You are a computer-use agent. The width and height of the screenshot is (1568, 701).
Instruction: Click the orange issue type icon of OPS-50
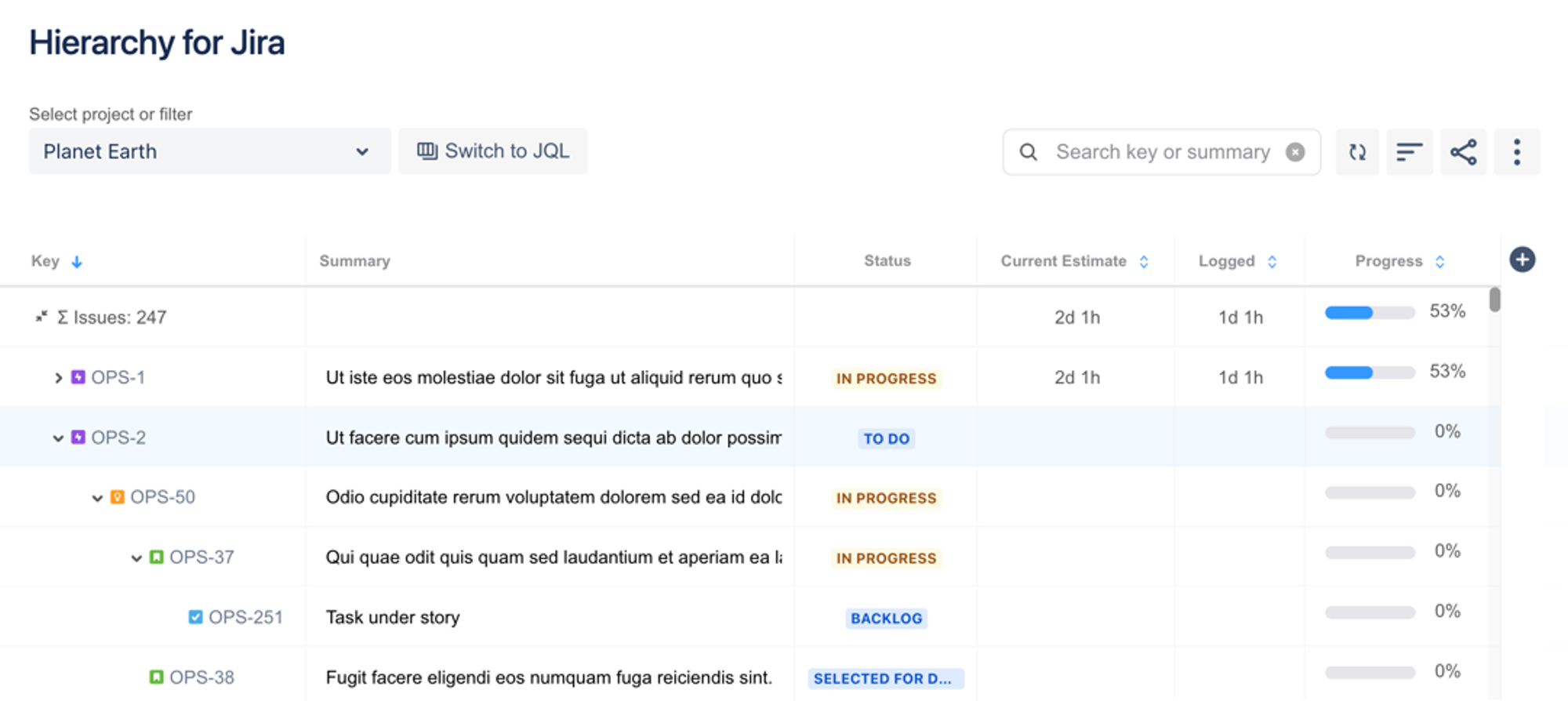[118, 497]
